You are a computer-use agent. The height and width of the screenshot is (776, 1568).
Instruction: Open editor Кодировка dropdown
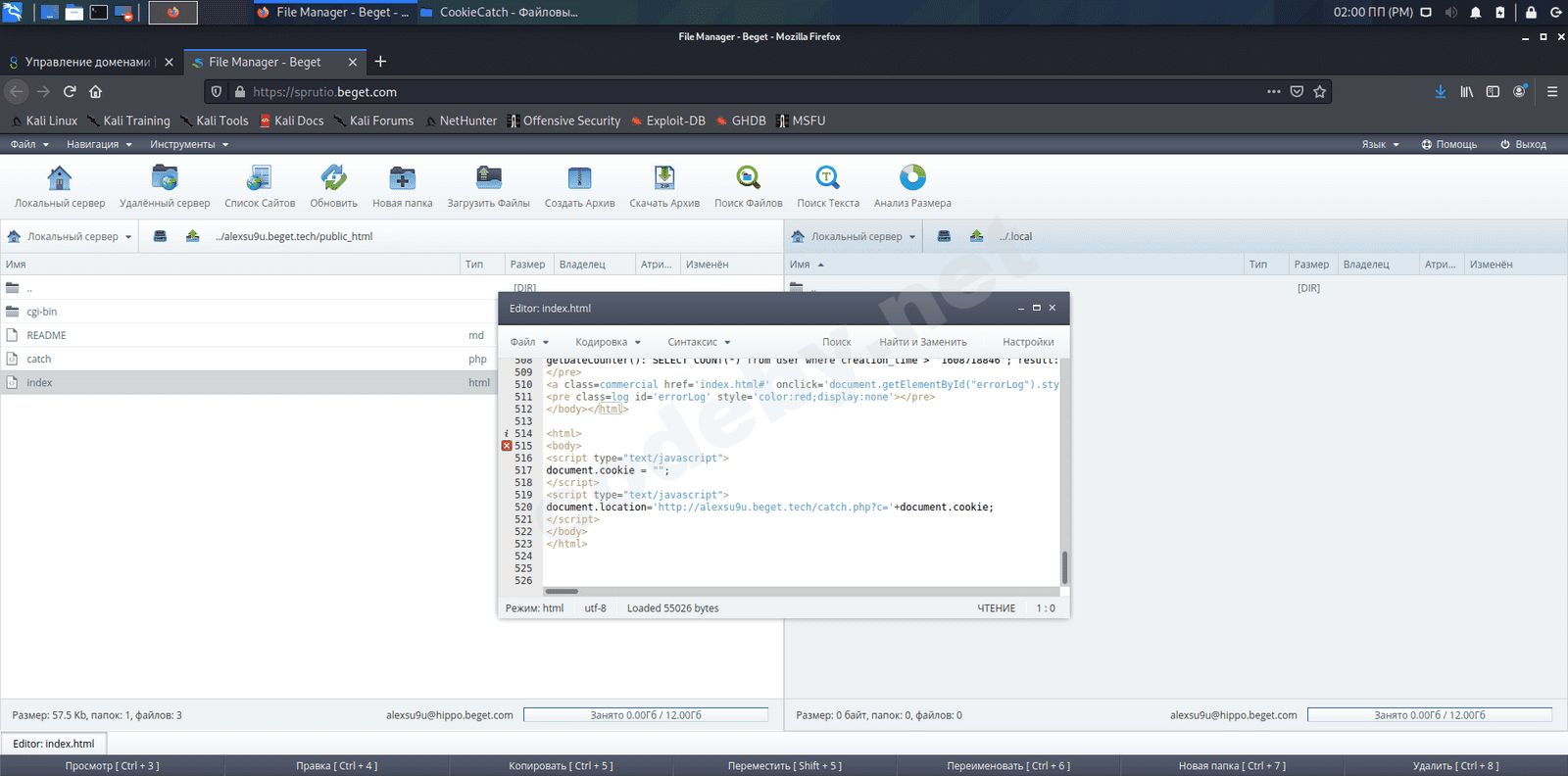point(608,342)
